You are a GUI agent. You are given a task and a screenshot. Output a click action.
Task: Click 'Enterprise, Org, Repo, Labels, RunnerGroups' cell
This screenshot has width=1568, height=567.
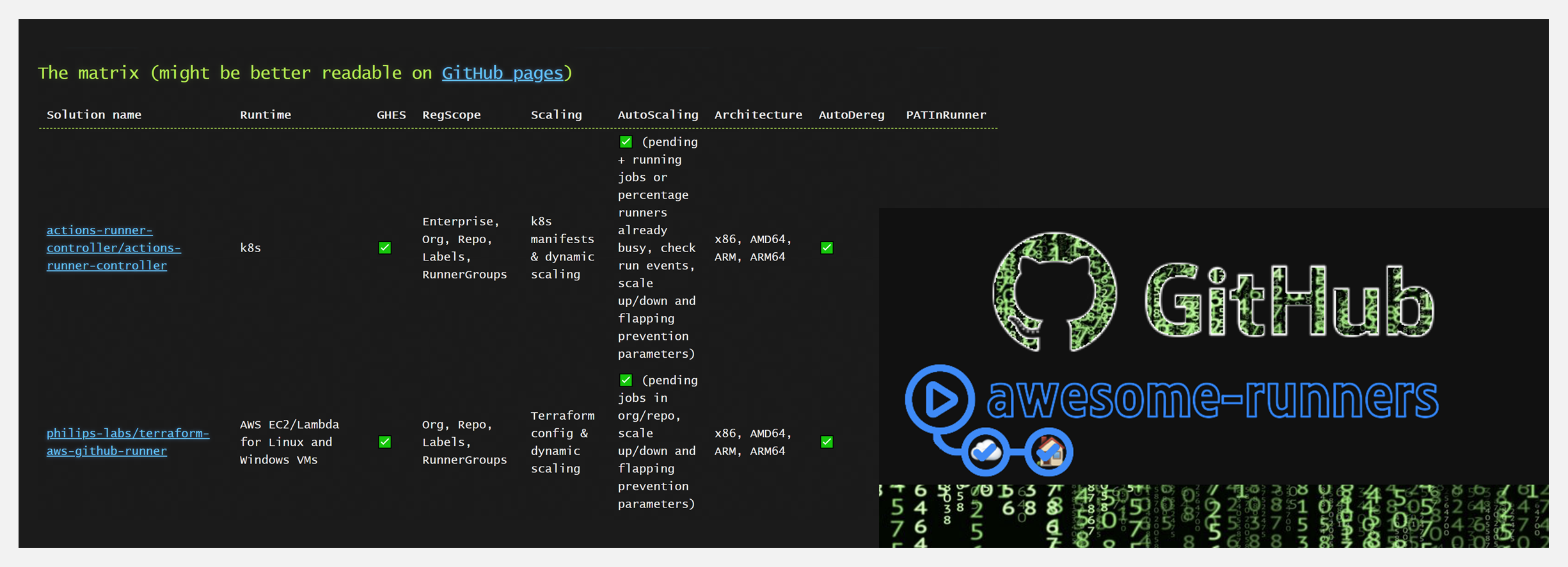(464, 248)
